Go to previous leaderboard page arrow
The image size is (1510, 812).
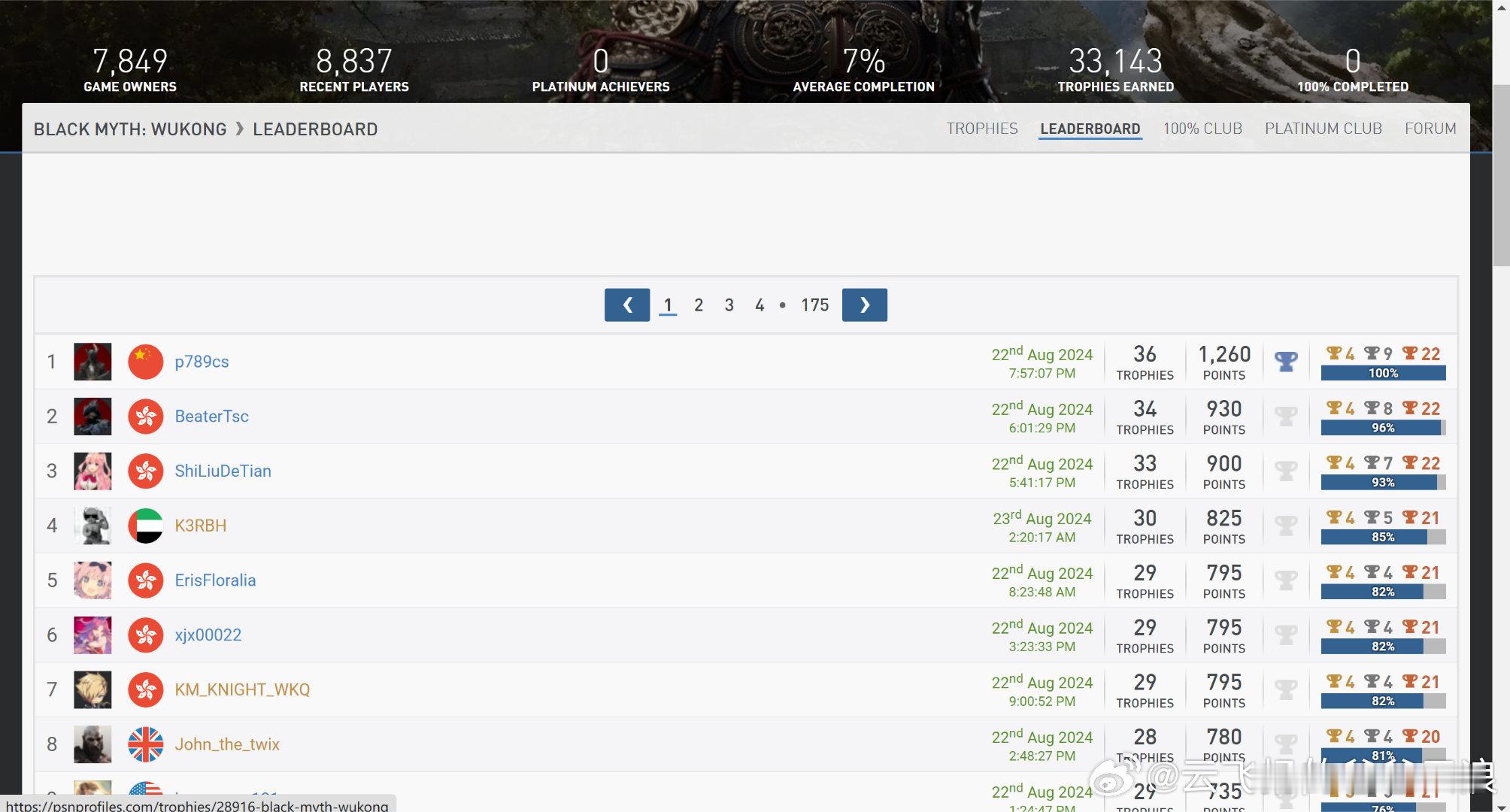click(x=627, y=304)
